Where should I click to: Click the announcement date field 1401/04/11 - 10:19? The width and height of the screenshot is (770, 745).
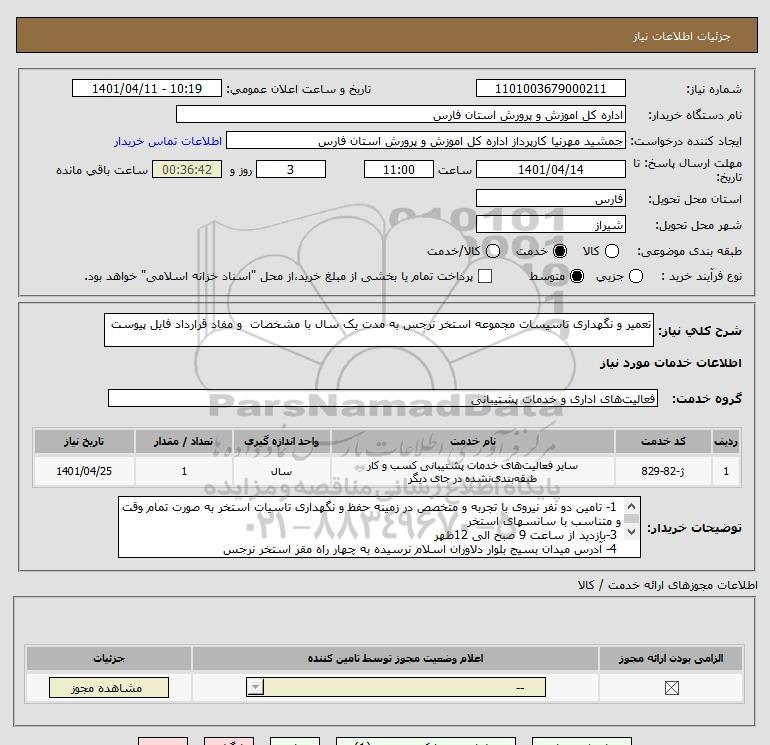coord(147,89)
